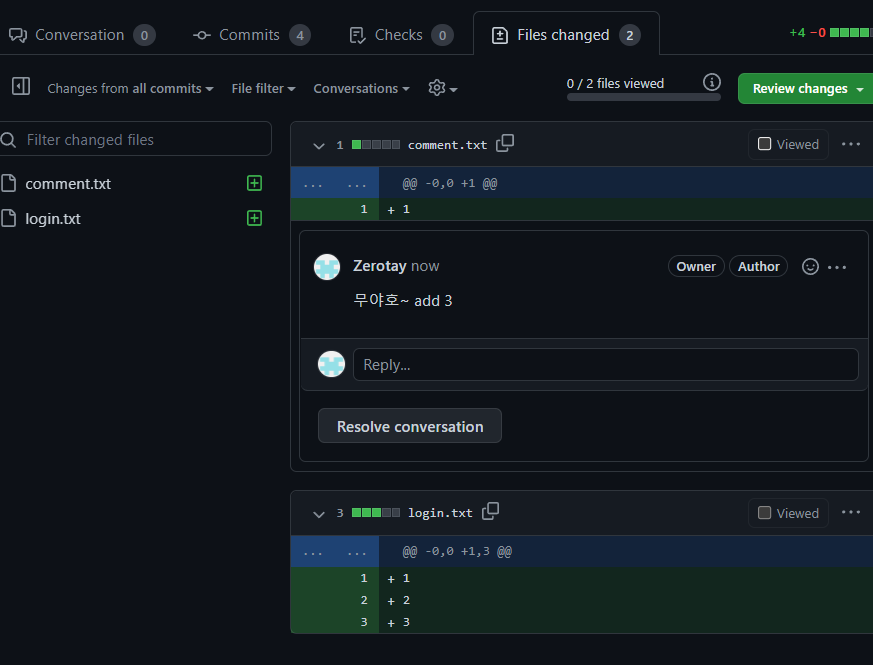Click the Checks tab icon
The image size is (873, 665).
click(357, 36)
